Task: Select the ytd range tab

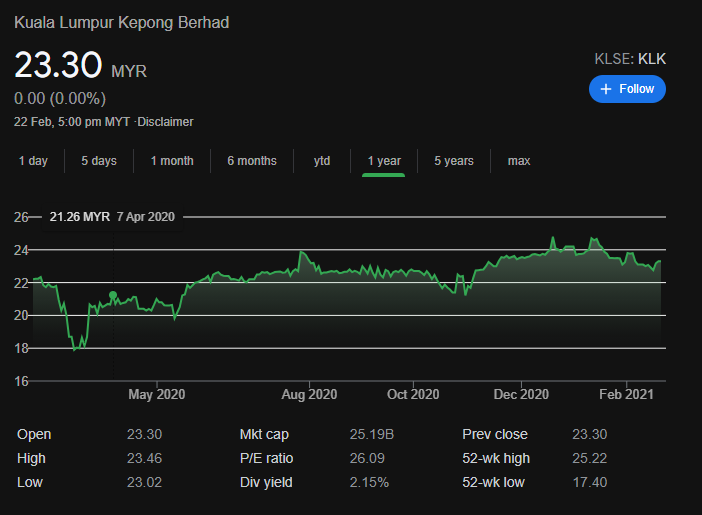Action: (x=322, y=161)
